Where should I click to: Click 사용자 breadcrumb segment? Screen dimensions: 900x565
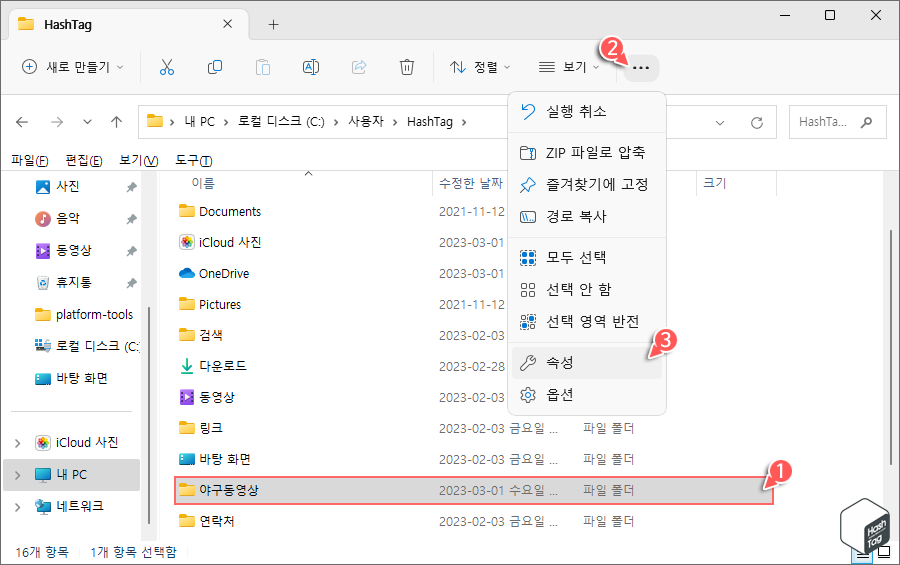click(366, 122)
